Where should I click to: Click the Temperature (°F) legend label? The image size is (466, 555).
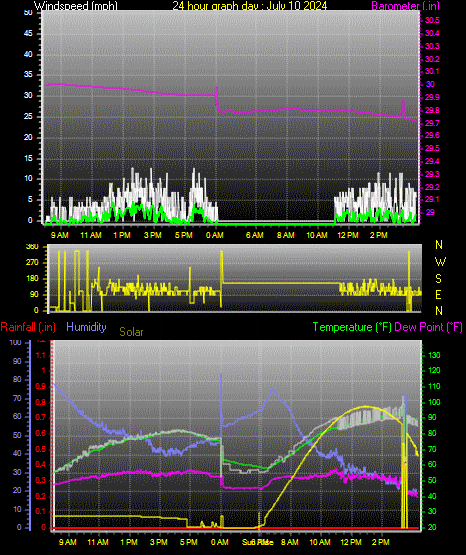pos(352,327)
